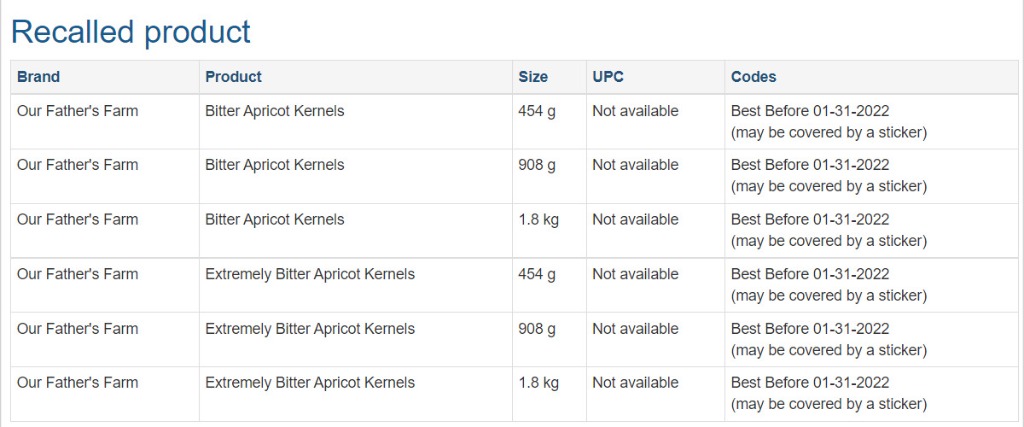This screenshot has width=1024, height=427.
Task: Click the Best Before date in last row
Action: (810, 383)
